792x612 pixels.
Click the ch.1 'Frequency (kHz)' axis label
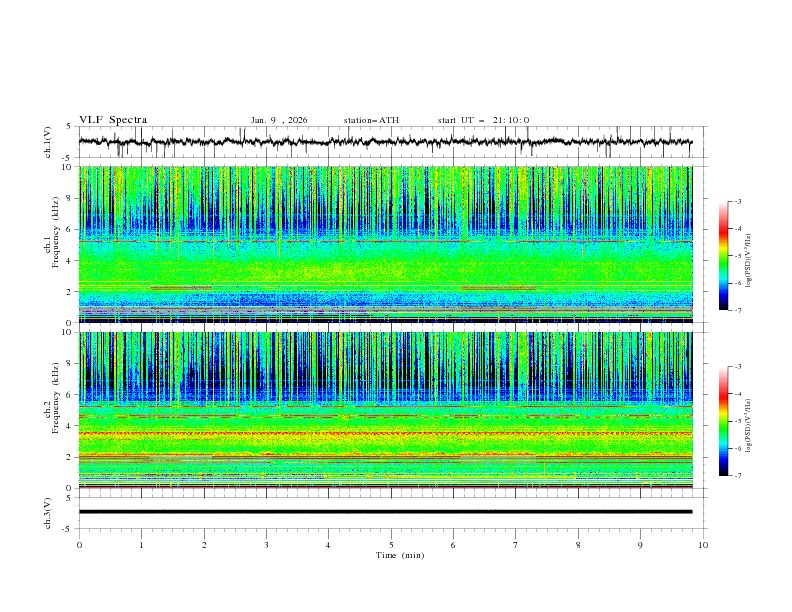pos(56,233)
